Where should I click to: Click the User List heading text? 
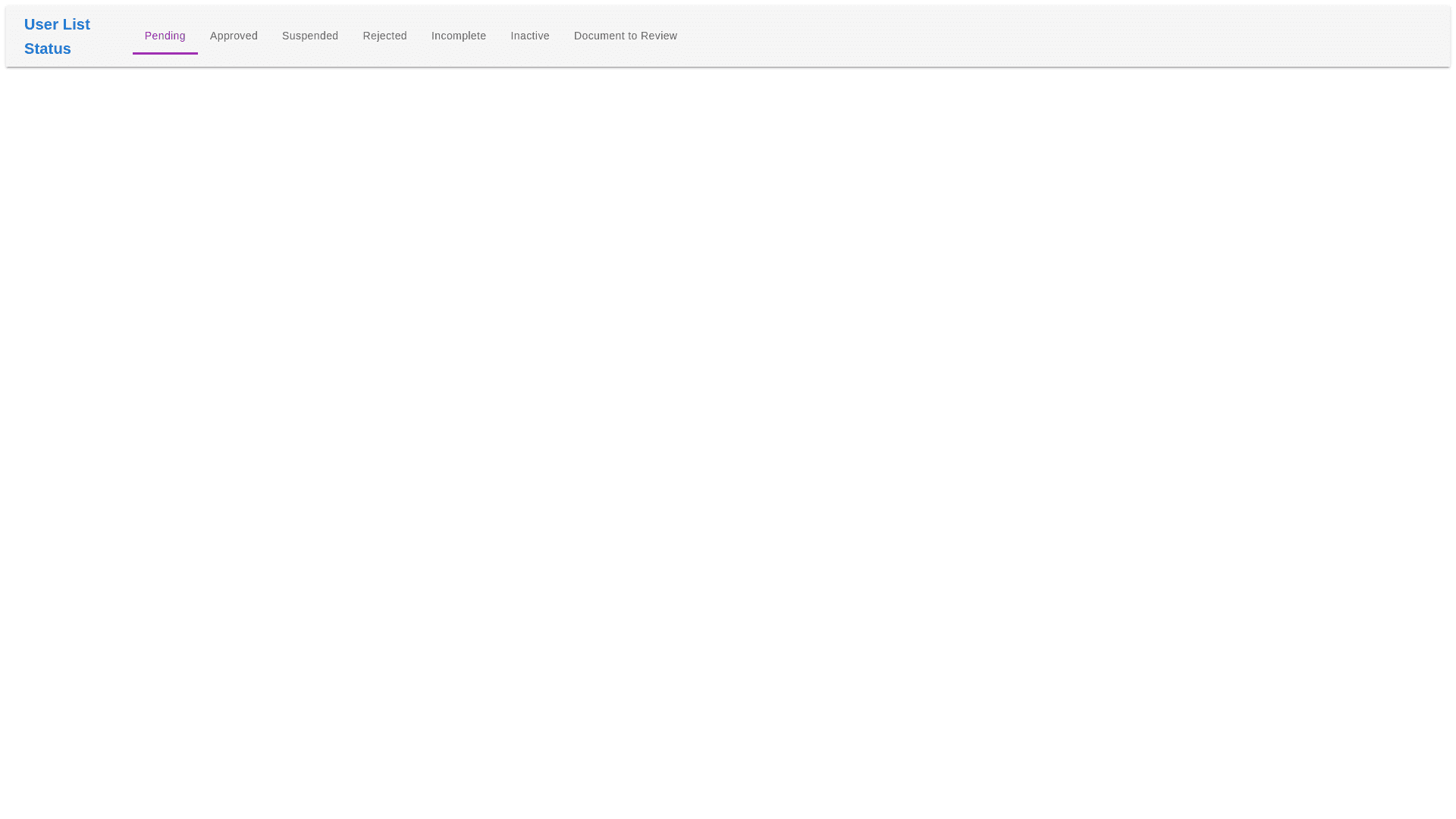click(x=57, y=24)
